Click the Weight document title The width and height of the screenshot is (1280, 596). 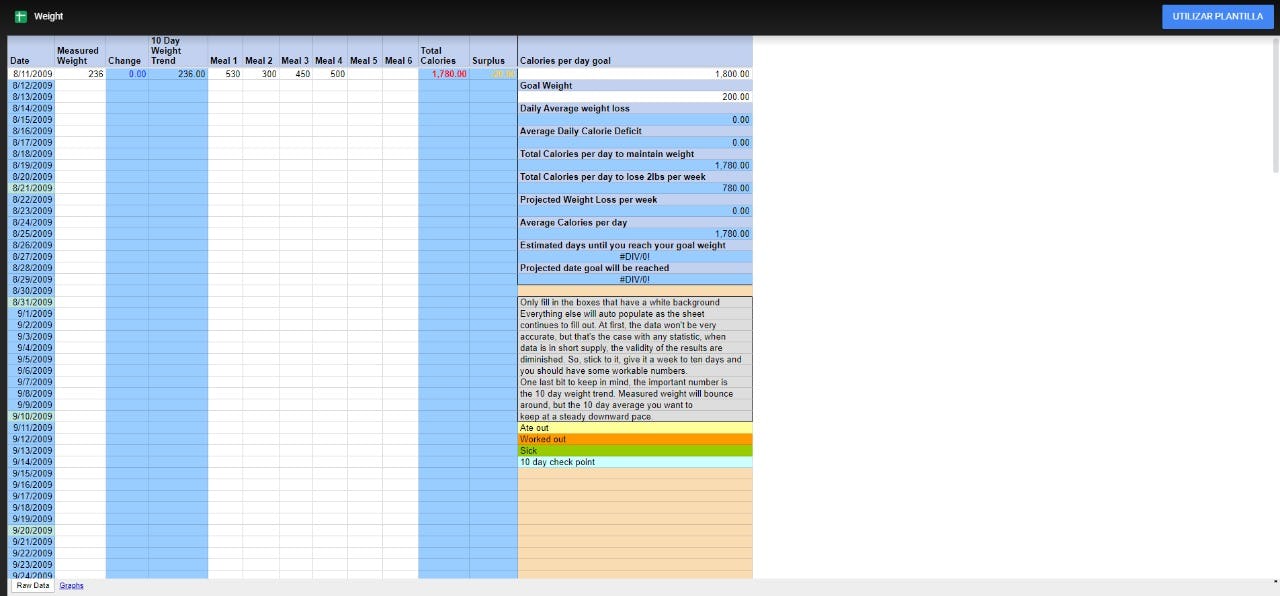pos(48,17)
